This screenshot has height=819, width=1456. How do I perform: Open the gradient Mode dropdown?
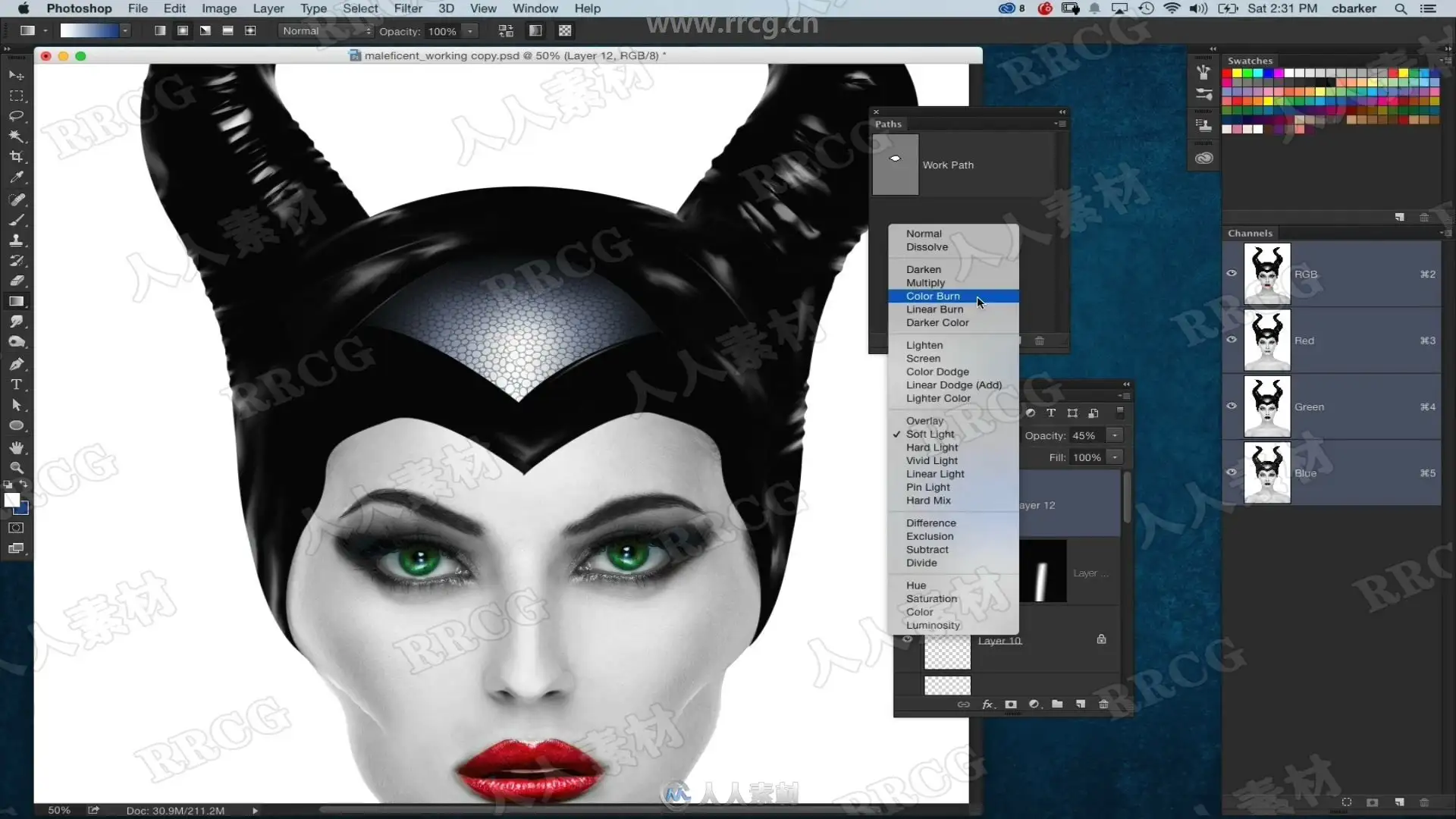click(x=326, y=31)
